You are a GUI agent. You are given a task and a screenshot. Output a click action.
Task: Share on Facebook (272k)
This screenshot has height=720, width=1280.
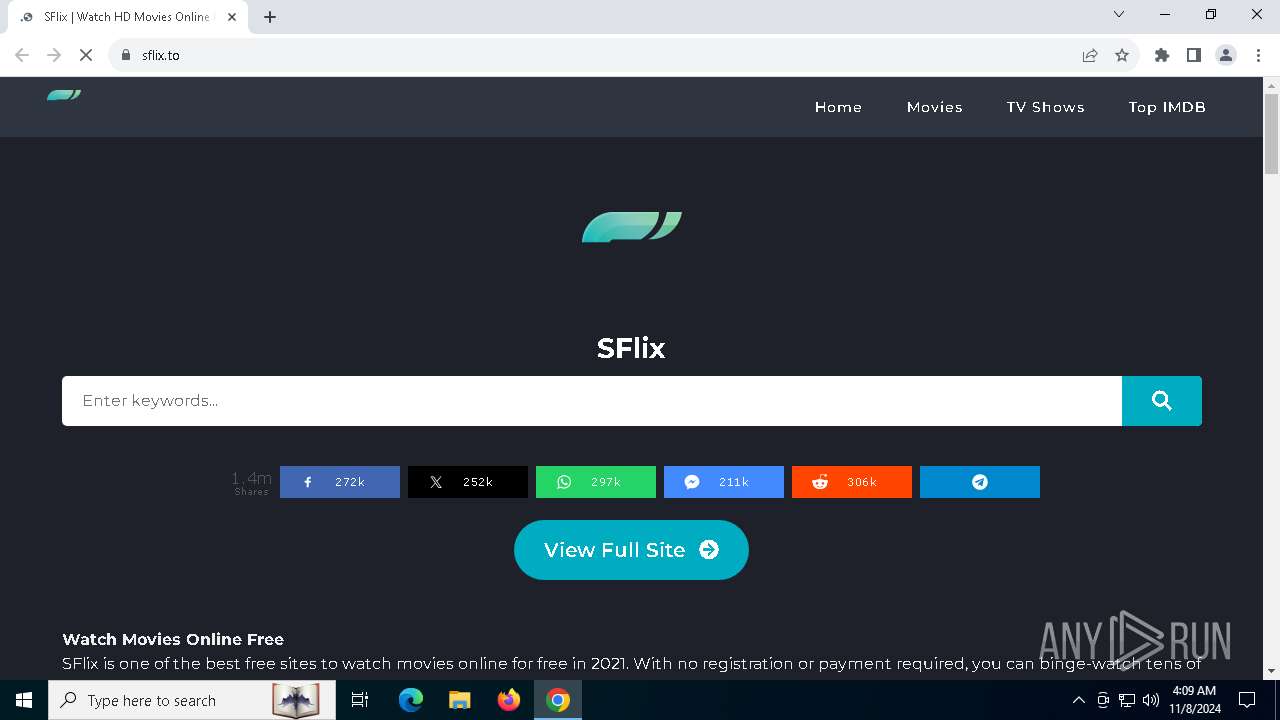[340, 482]
